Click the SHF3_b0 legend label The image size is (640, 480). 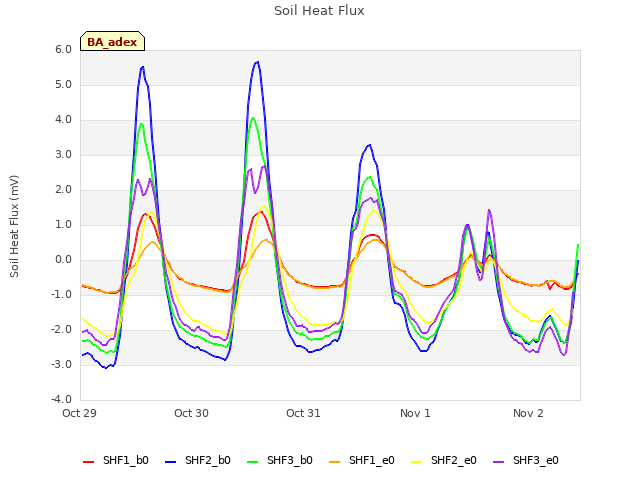(290, 460)
